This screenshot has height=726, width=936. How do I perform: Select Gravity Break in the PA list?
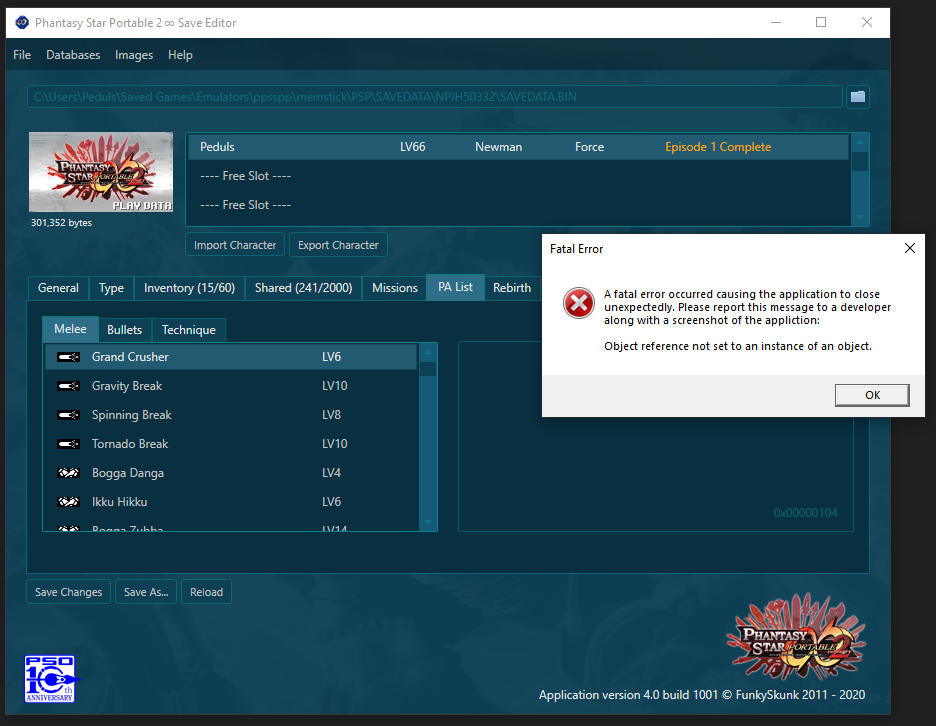click(231, 386)
